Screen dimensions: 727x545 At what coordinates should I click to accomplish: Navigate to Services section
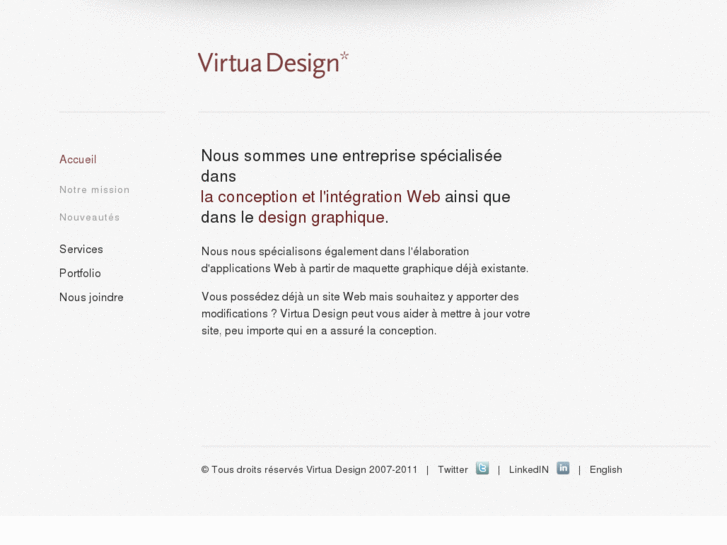(x=81, y=249)
